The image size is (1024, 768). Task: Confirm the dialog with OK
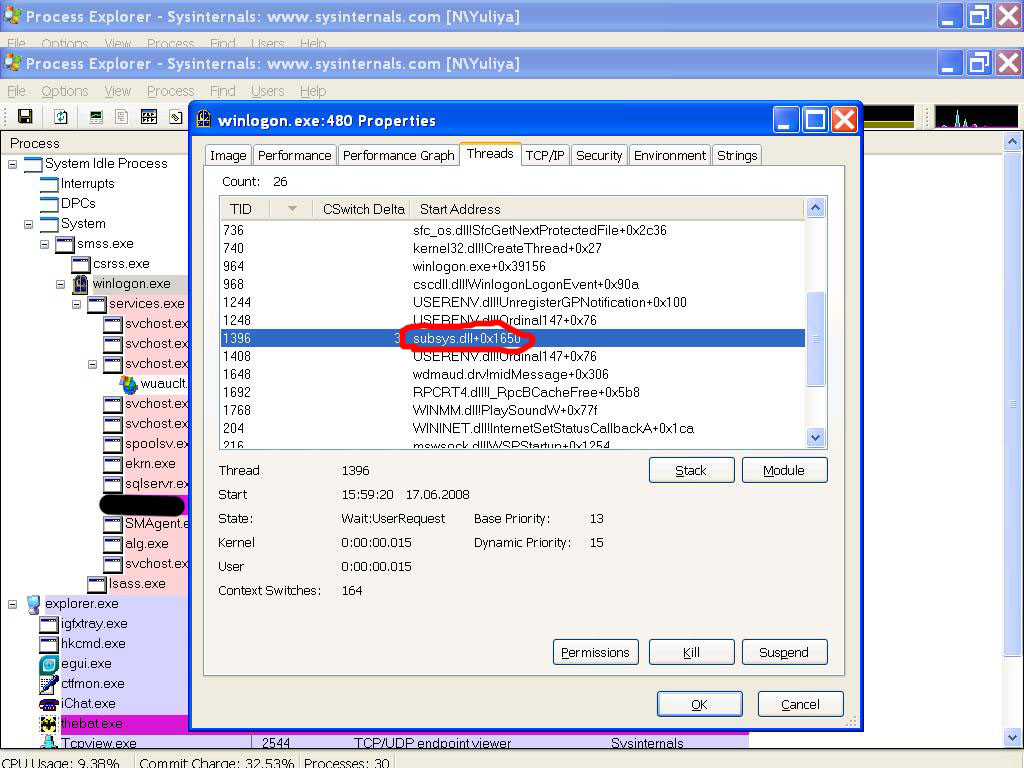point(699,704)
